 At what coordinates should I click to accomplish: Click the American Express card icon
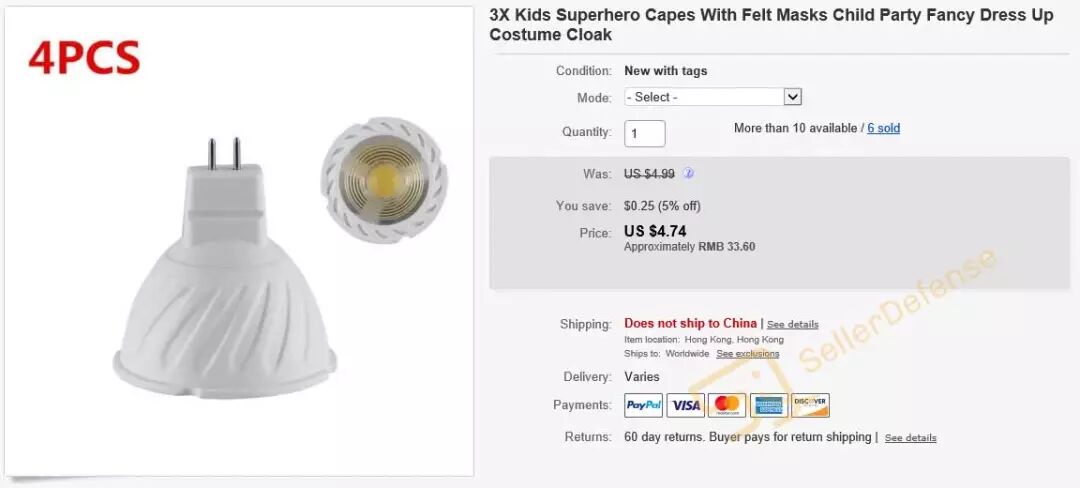click(769, 405)
